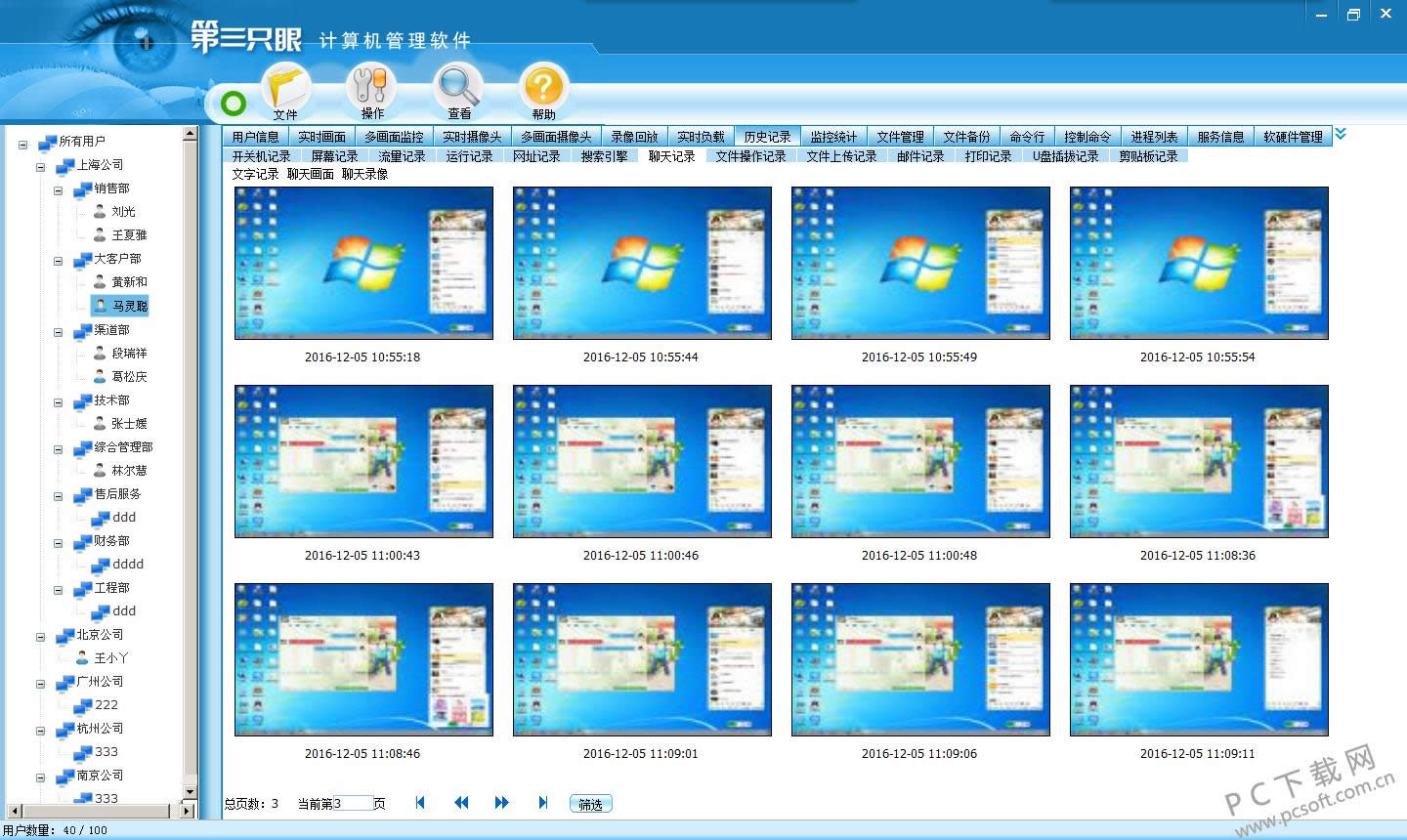Select user 王小丫 under 北京公司
Screen dimensions: 1407x840
[111, 657]
